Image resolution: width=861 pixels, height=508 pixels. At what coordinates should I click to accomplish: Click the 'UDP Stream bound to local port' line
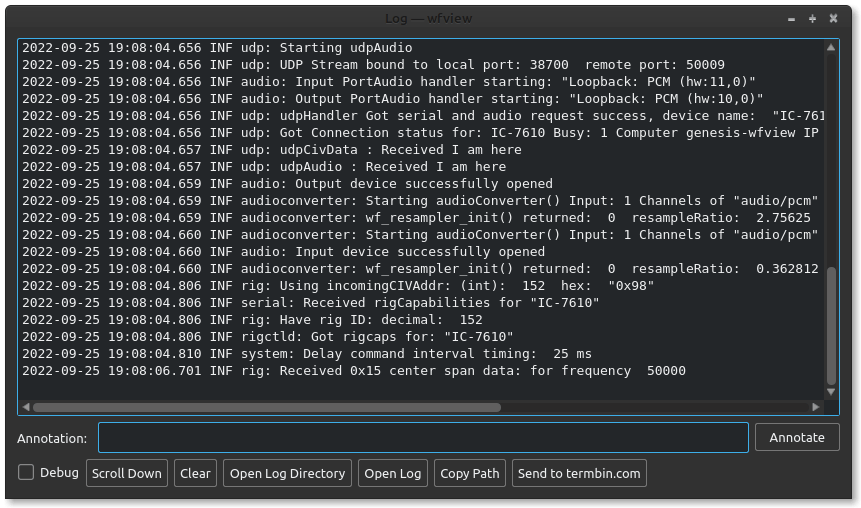click(x=373, y=65)
